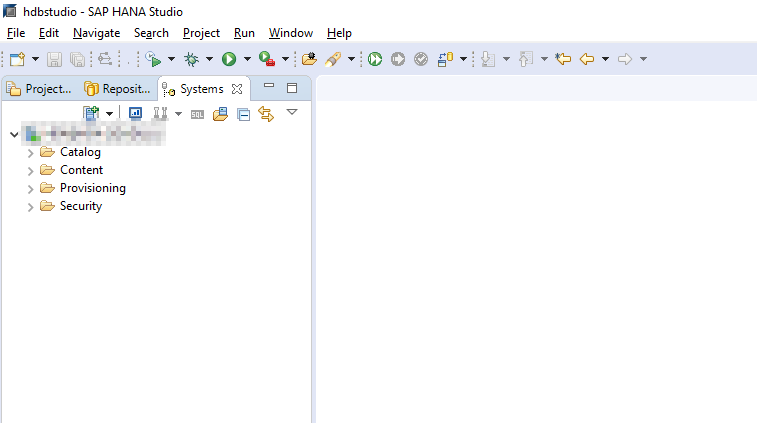This screenshot has height=423, width=757.
Task: Click the Save All icon
Action: (77, 59)
